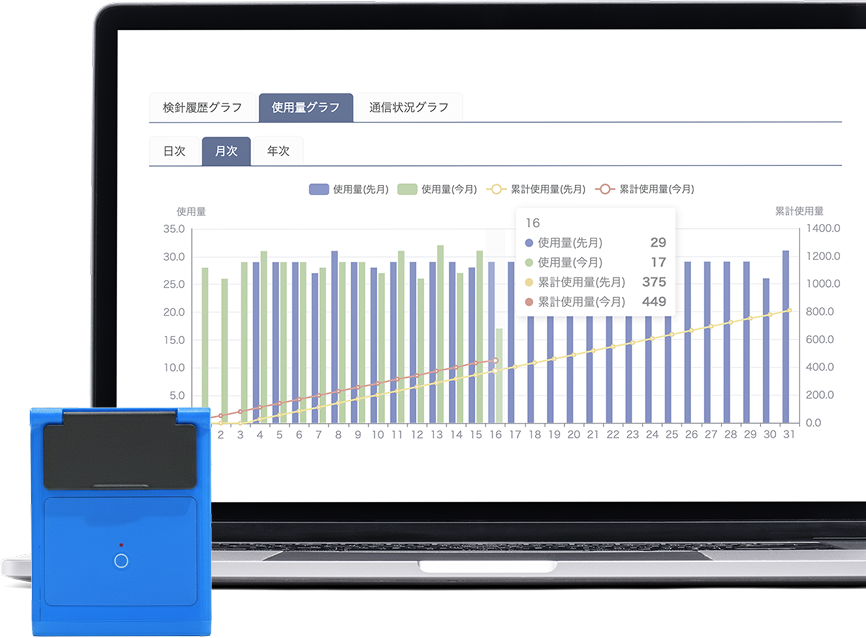Click the red LED on the blue device
This screenshot has width=866, height=638.
click(x=121, y=545)
